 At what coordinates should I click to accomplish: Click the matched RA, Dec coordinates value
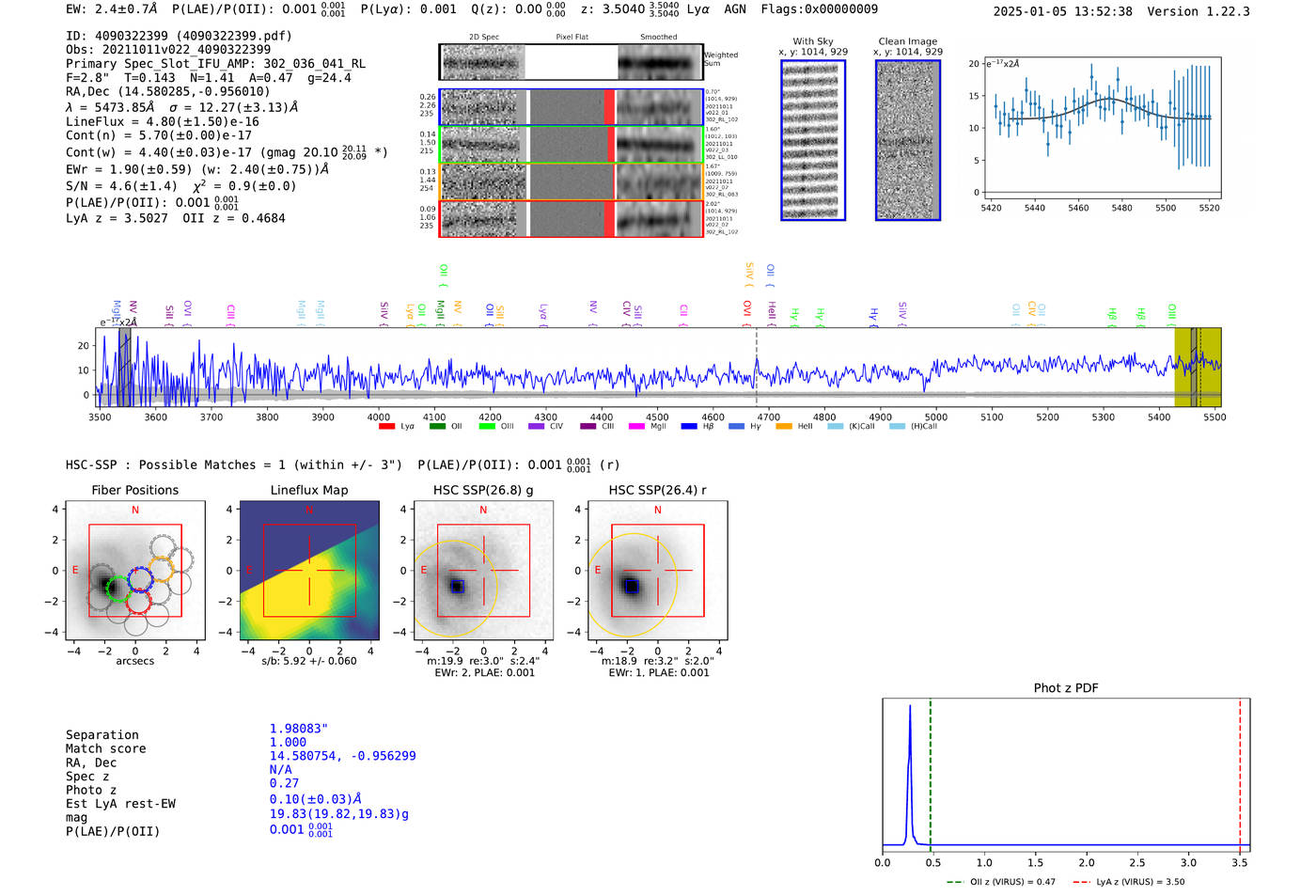tap(342, 756)
